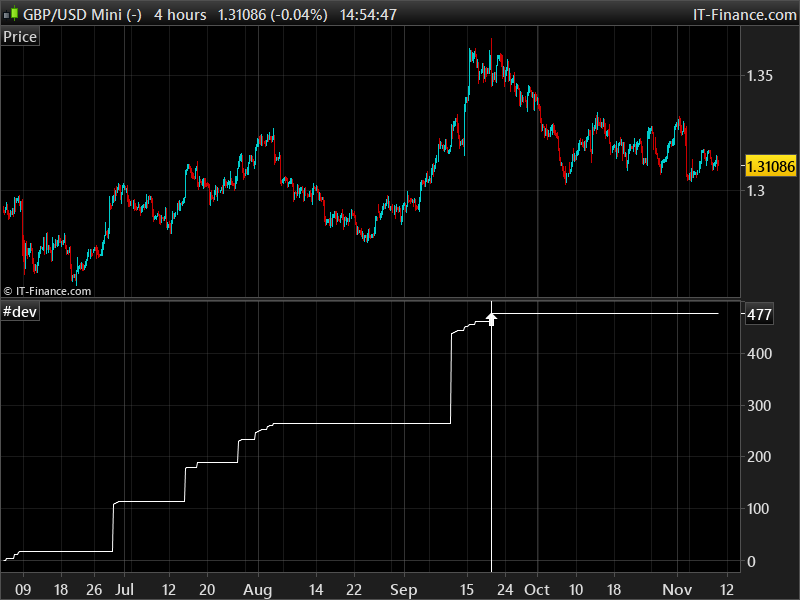Image resolution: width=800 pixels, height=600 pixels.
Task: Click the 400 level on #dev axis
Action: (759, 354)
